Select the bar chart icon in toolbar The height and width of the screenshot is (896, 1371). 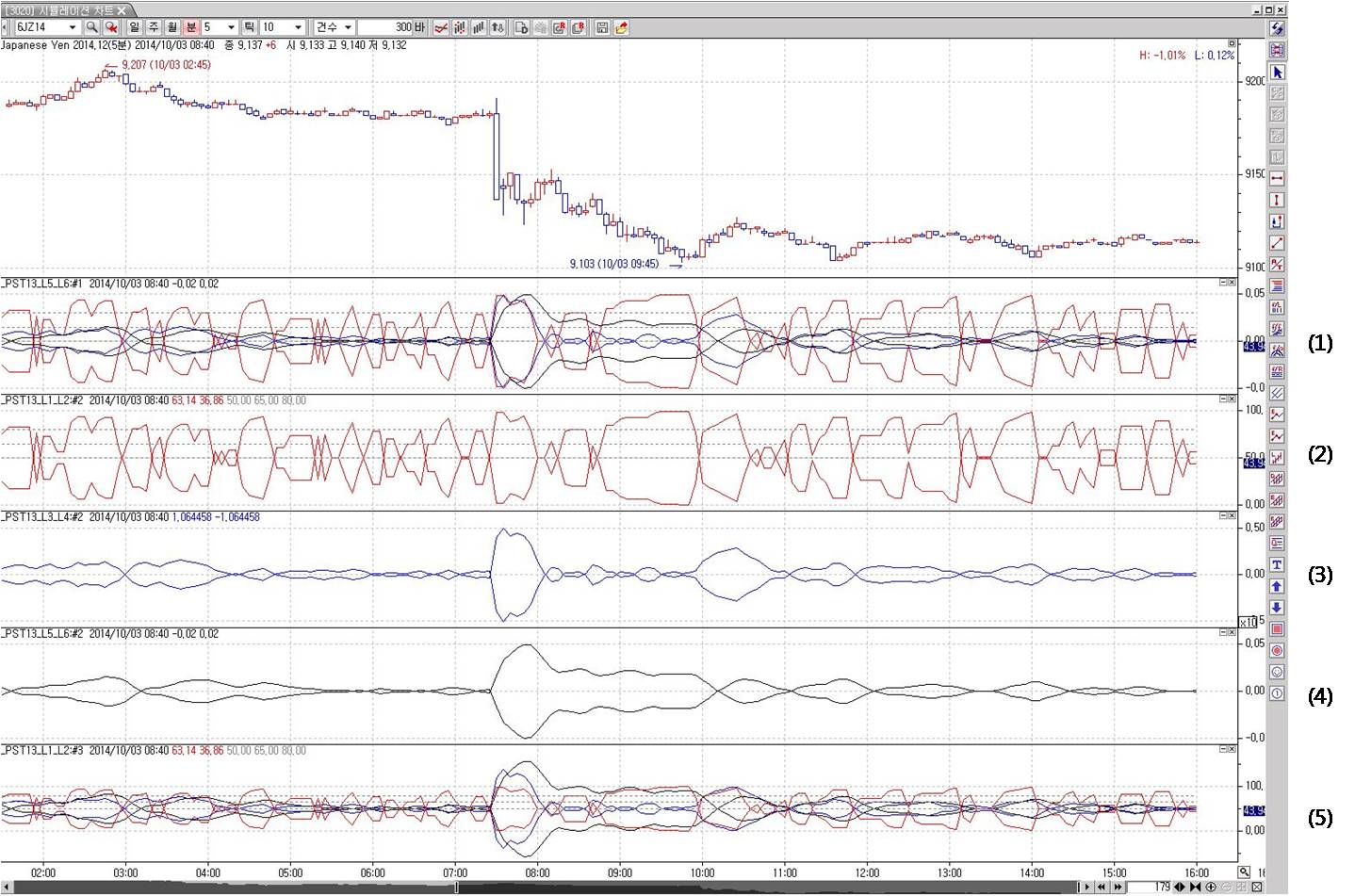tap(479, 27)
